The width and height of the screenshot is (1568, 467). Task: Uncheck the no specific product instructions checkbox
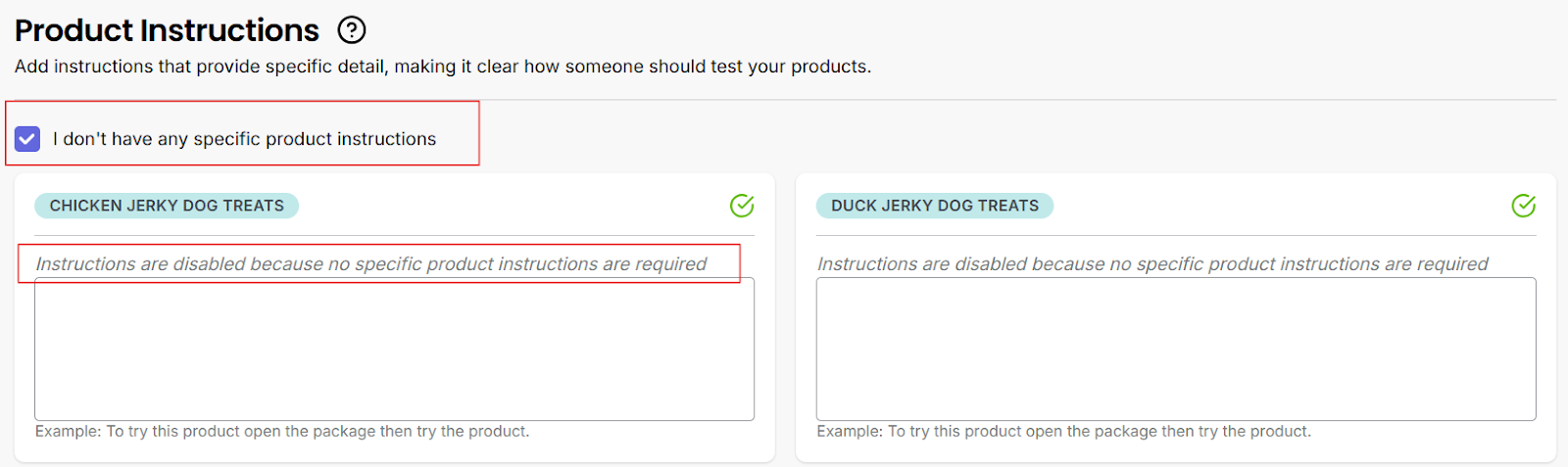coord(27,139)
